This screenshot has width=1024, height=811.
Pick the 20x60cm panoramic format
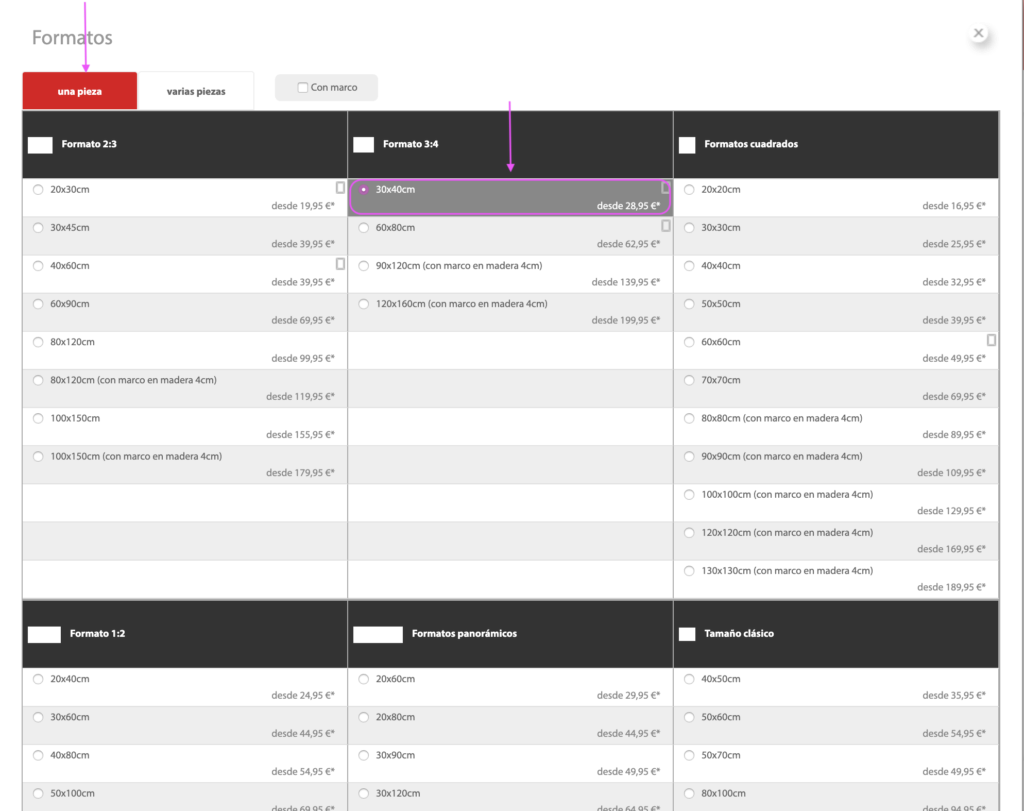(510, 687)
